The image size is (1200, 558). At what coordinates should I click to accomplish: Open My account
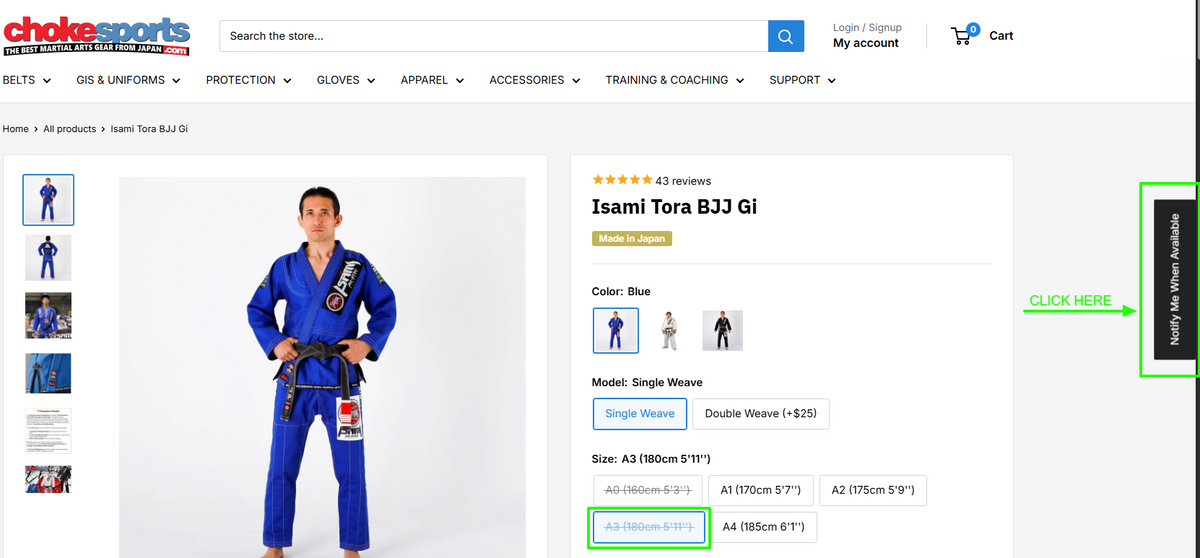[866, 43]
